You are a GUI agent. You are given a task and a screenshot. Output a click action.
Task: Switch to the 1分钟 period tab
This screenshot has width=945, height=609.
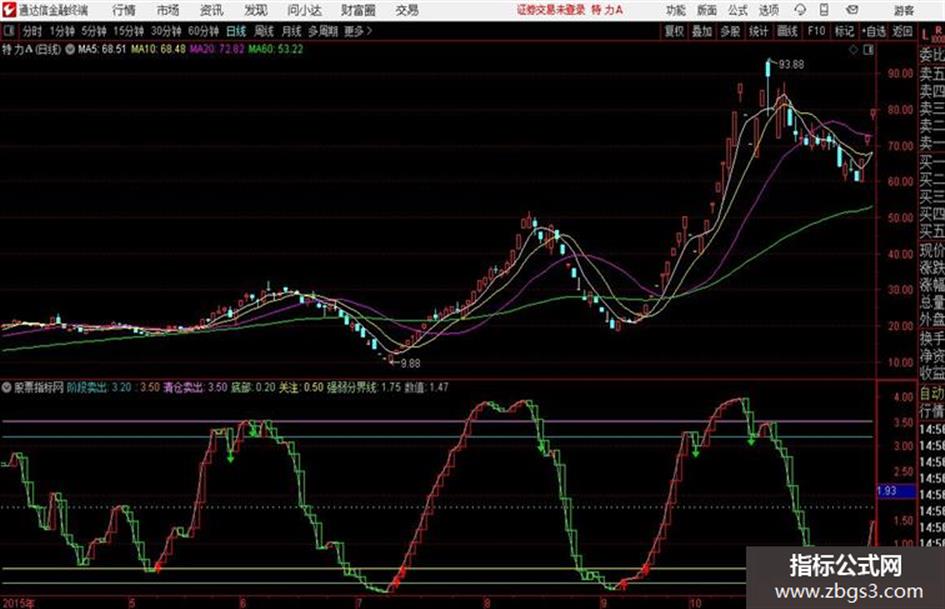pyautogui.click(x=62, y=31)
